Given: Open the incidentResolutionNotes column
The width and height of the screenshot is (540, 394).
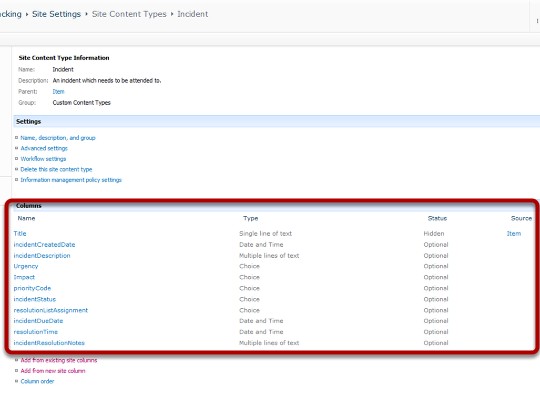Looking at the screenshot, I should (49, 343).
